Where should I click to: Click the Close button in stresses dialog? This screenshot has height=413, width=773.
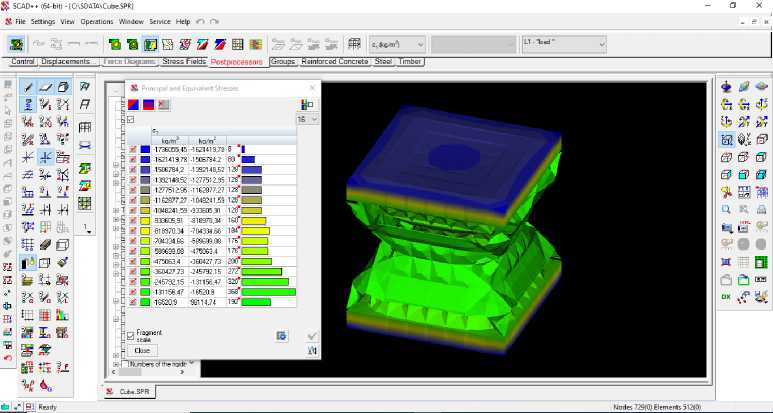[142, 350]
